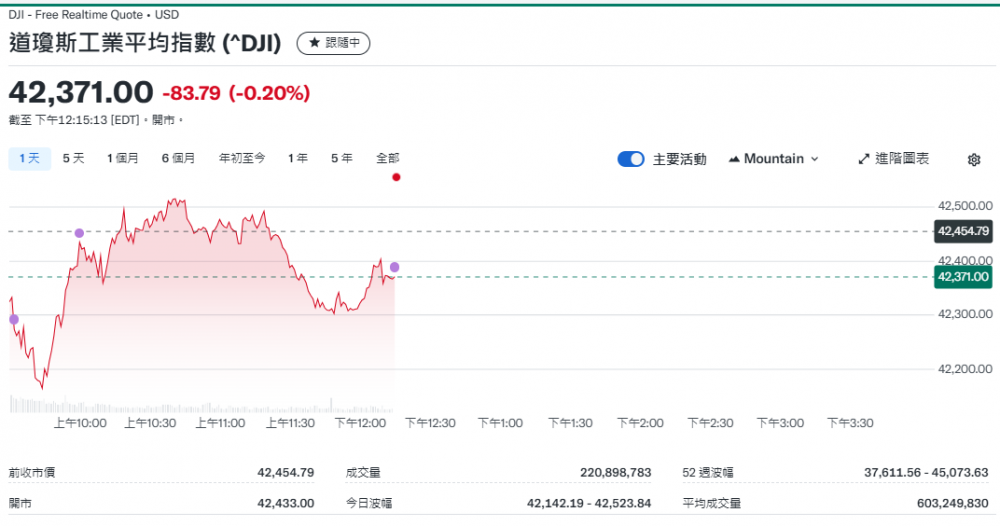Select the 5年 range tab
Viewport: 1000px width, 526px height.
tap(342, 158)
